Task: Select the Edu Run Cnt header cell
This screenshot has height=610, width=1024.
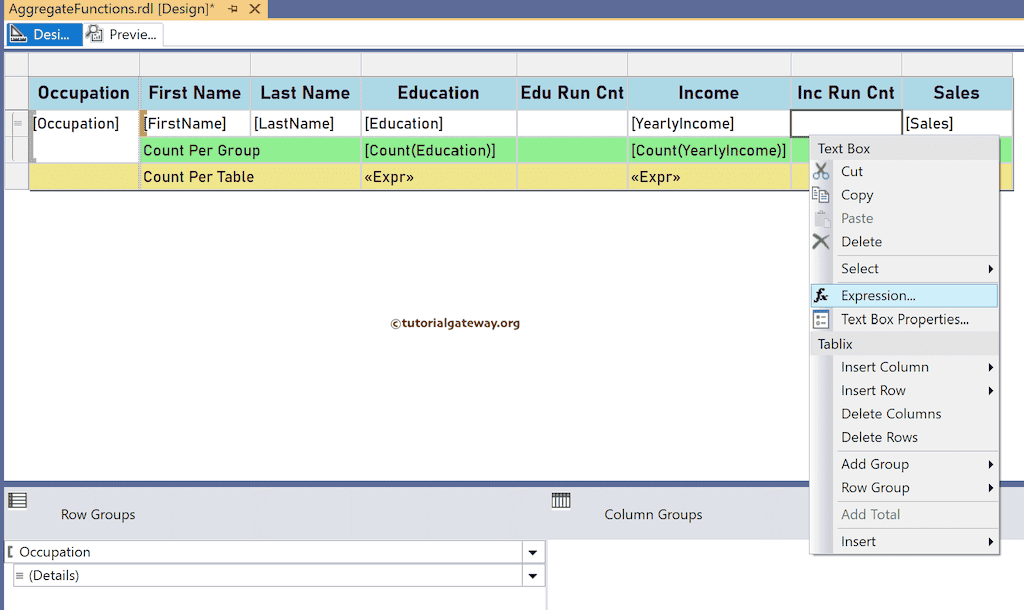Action: tap(572, 93)
